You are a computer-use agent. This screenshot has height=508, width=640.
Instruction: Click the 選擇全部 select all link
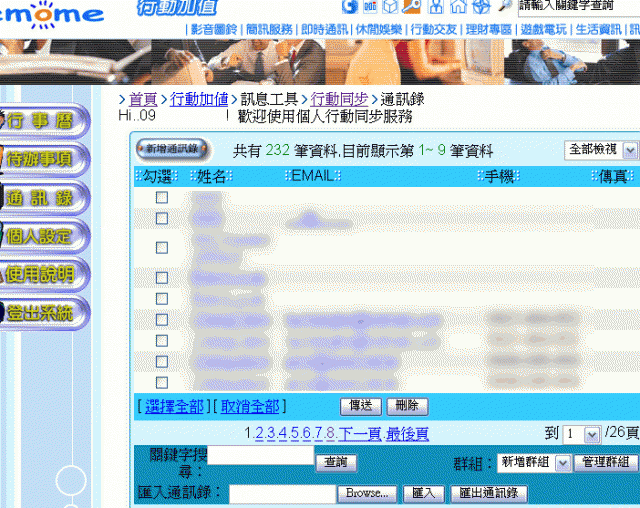click(174, 406)
